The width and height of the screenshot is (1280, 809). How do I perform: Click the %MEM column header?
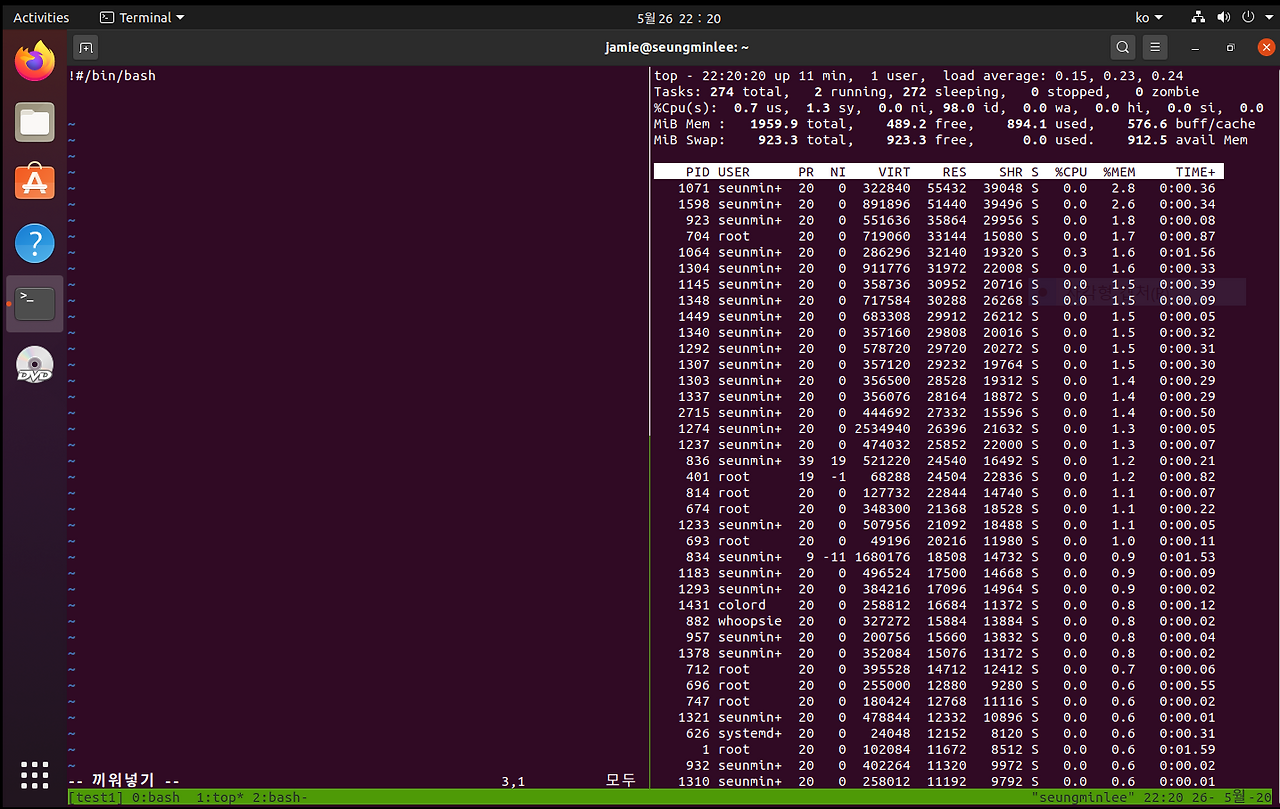pyautogui.click(x=1119, y=172)
